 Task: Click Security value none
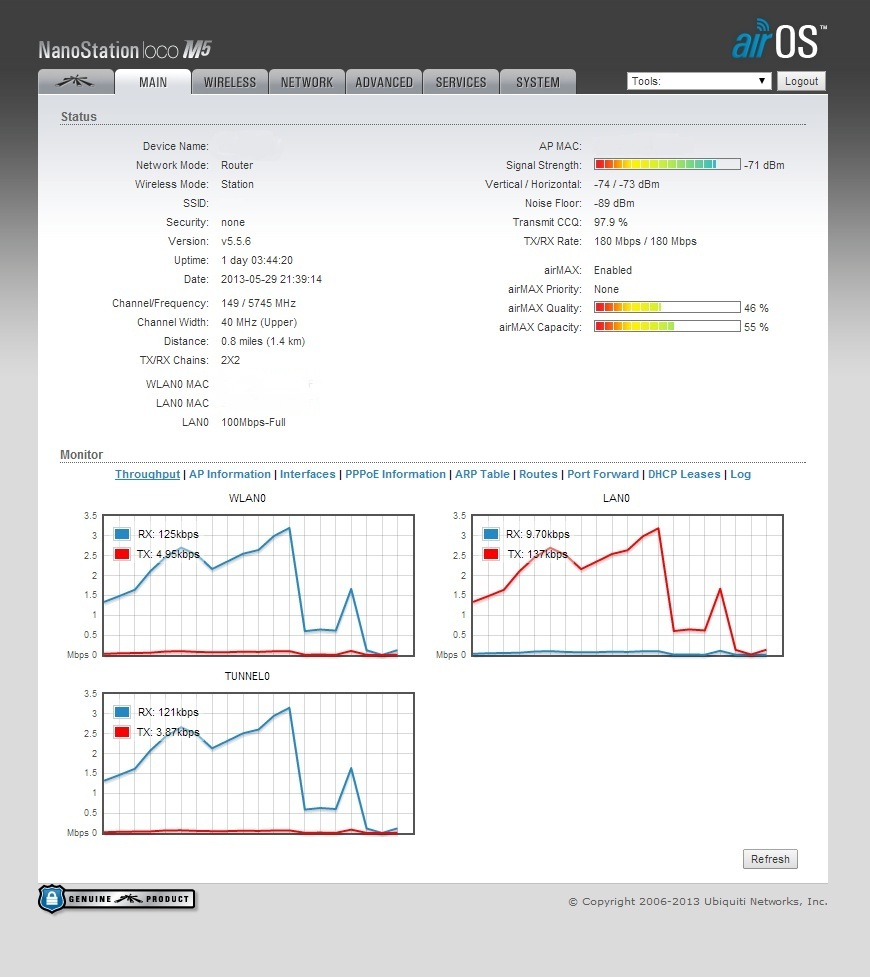coord(233,222)
